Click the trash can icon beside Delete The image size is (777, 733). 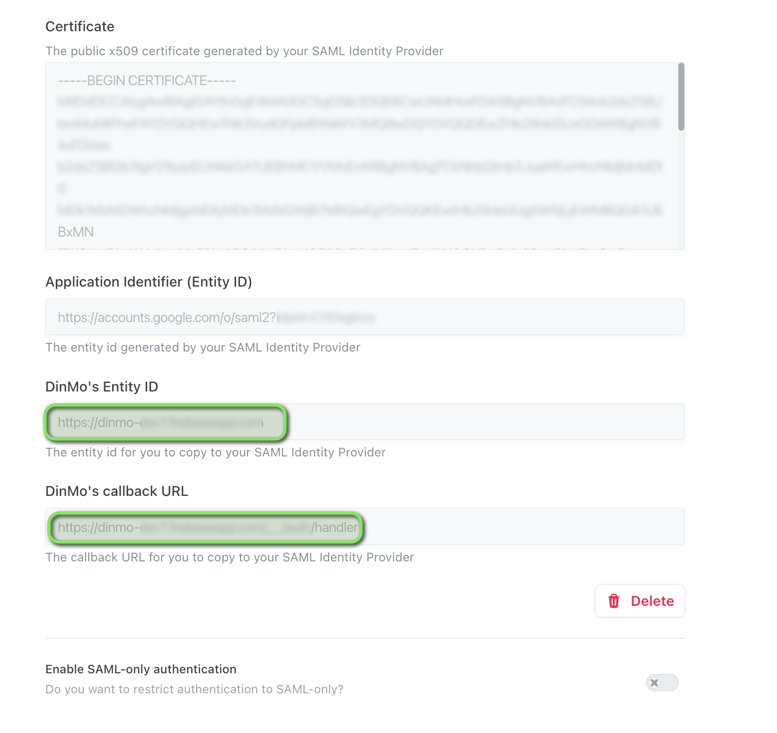(614, 601)
